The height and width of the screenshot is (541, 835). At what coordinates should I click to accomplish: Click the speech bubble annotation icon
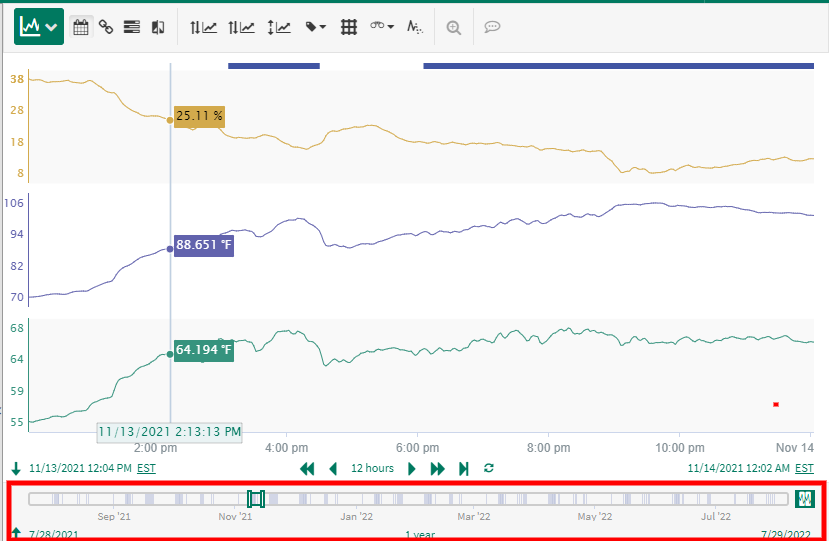492,27
